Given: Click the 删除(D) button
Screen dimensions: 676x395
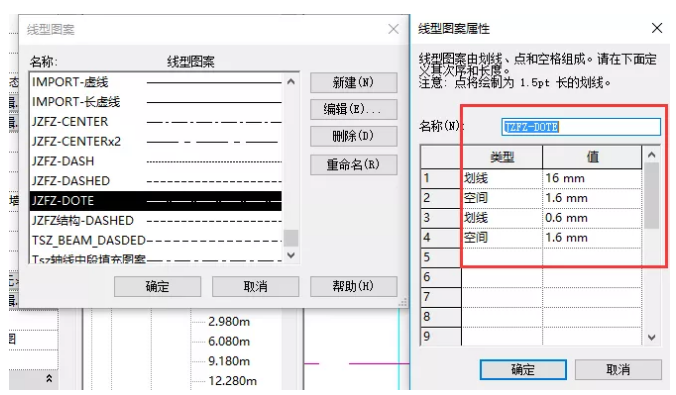Looking at the screenshot, I should pyautogui.click(x=354, y=137).
